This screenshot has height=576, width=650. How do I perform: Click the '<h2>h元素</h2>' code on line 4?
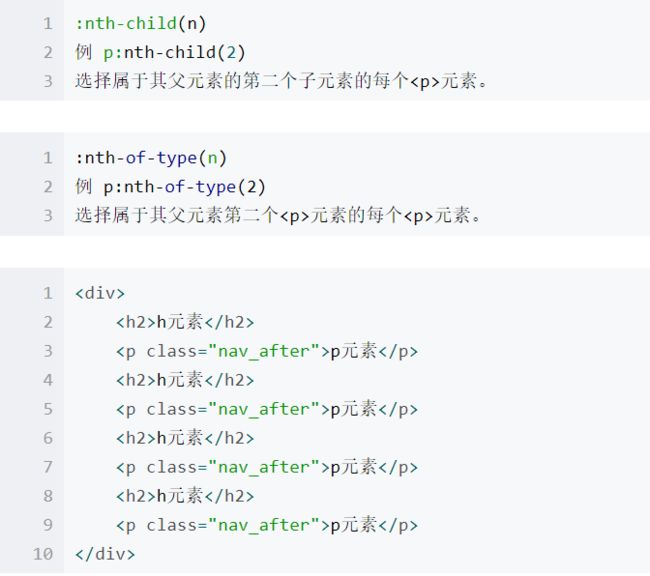[185, 380]
